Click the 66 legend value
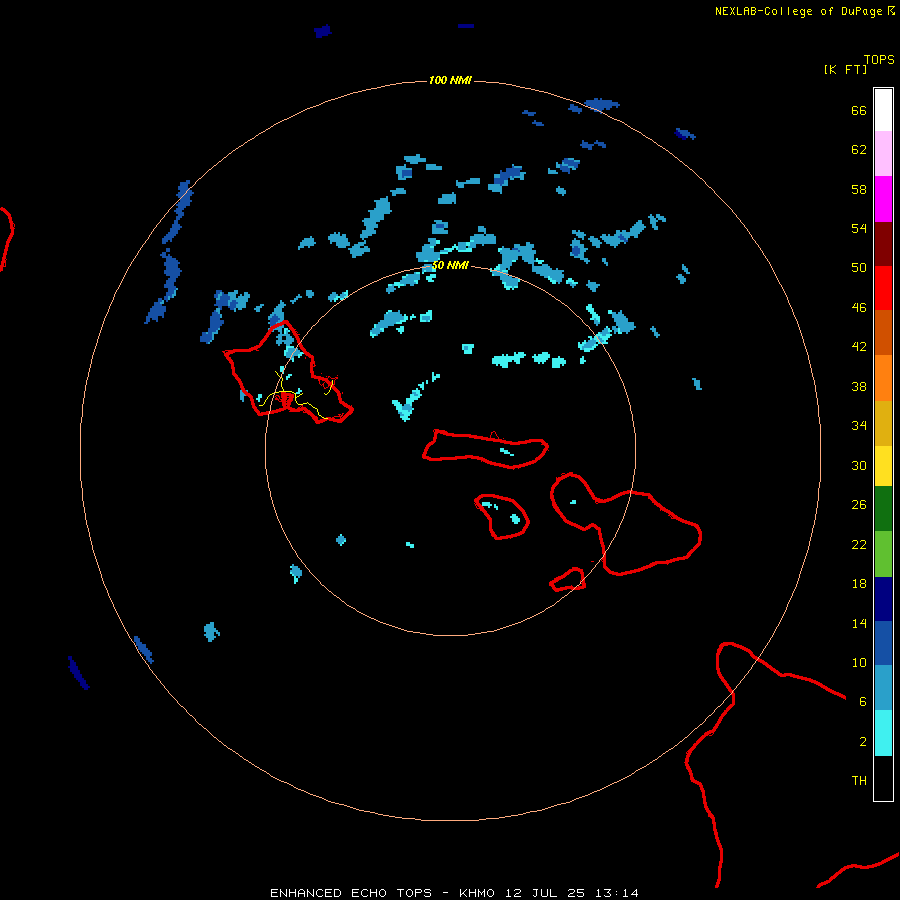The image size is (900, 900). 859,110
